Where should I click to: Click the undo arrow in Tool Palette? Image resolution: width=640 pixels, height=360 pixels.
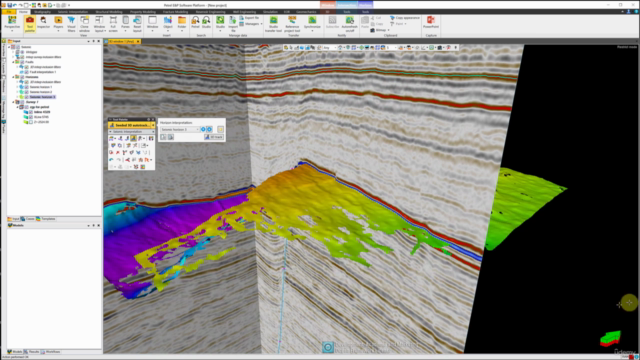(x=111, y=160)
